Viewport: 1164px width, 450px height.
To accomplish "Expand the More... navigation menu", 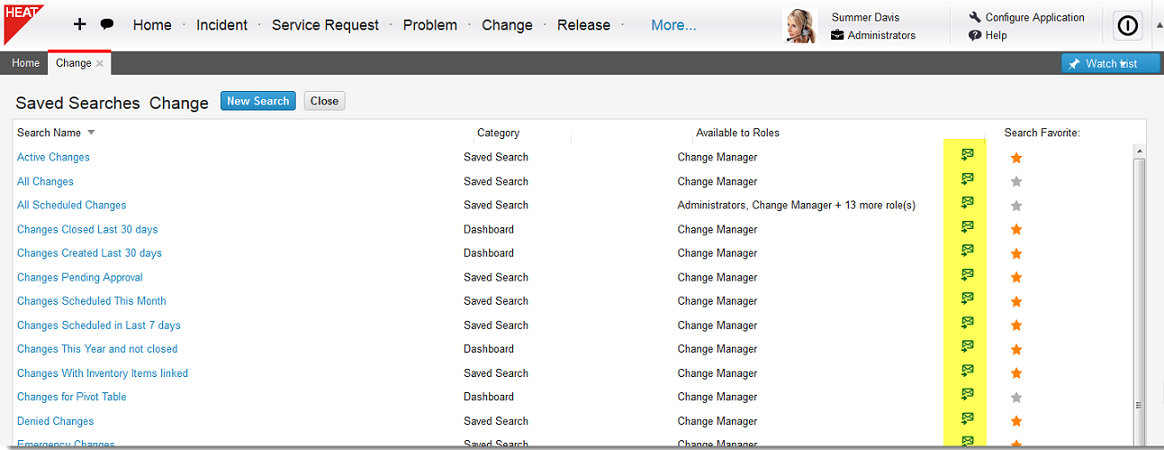I will [673, 25].
